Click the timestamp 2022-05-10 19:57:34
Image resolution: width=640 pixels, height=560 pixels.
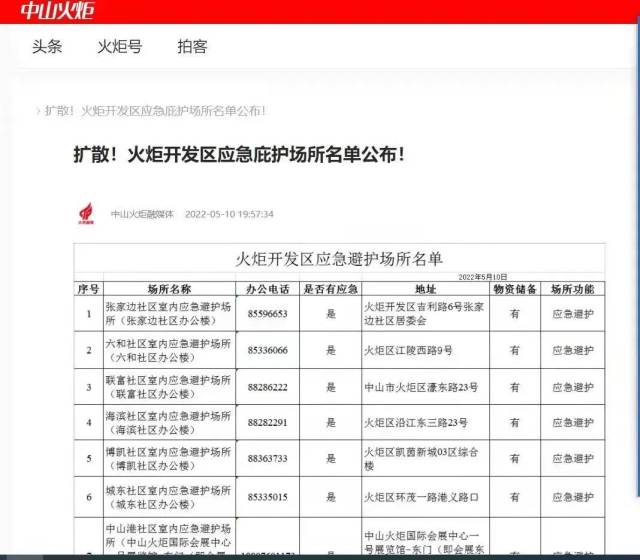229,214
